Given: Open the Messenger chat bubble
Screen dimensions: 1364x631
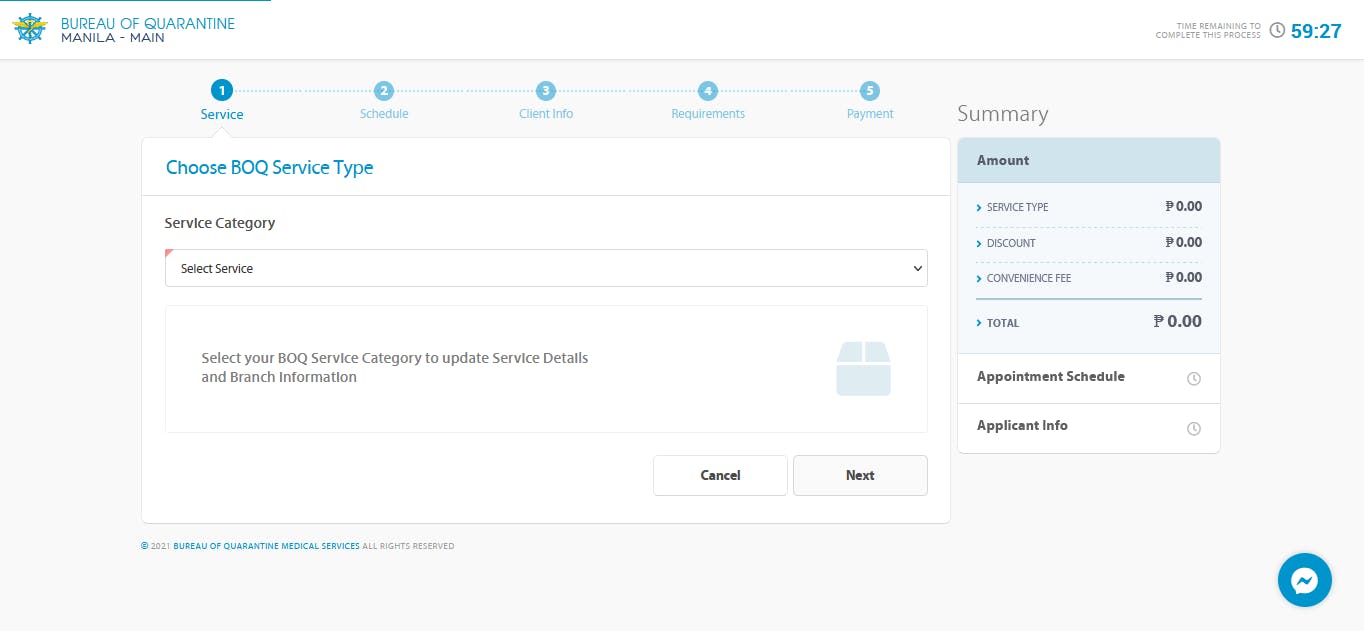Looking at the screenshot, I should (1304, 580).
